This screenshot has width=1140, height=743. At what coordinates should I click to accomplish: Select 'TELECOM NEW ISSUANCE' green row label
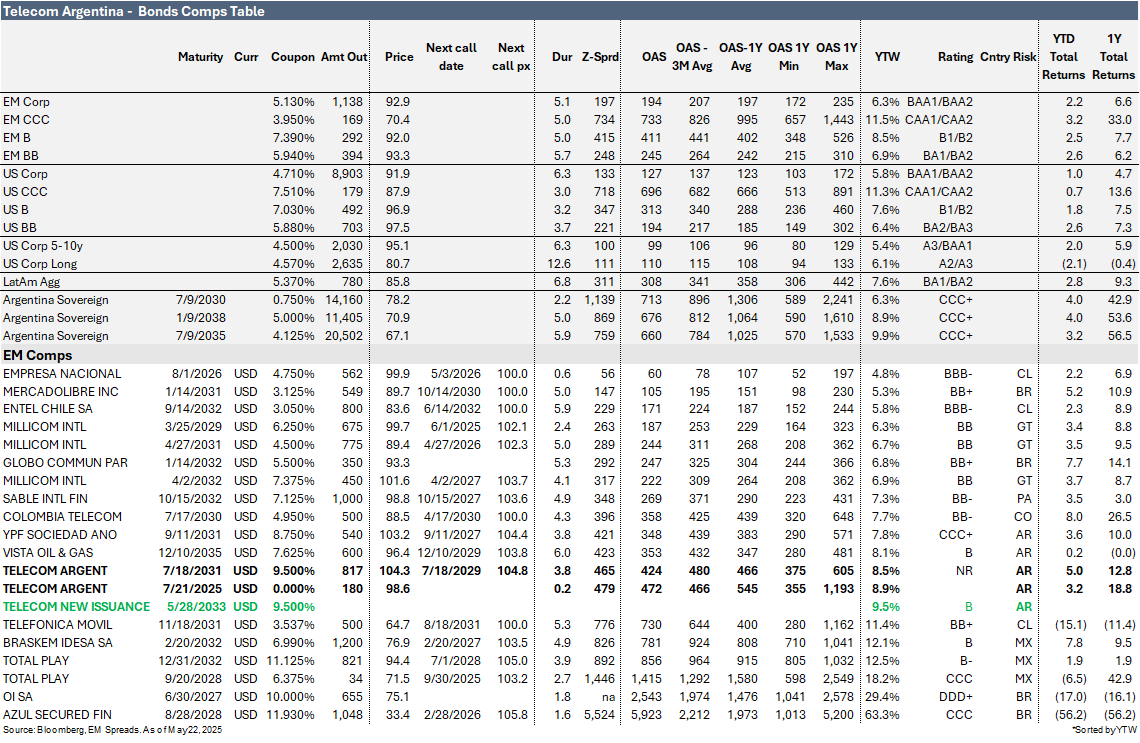[x=76, y=606]
